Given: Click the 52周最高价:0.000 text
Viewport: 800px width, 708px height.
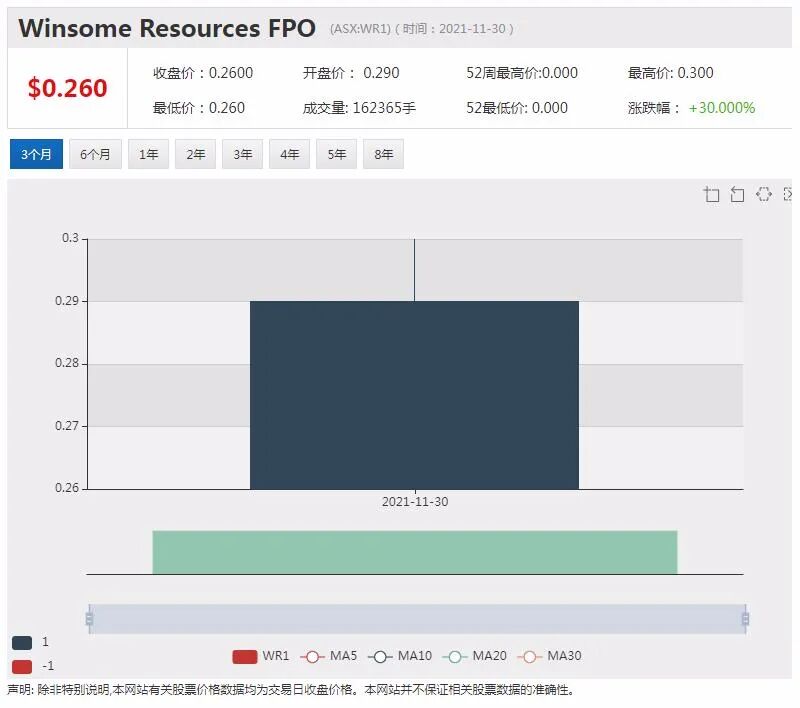Looking at the screenshot, I should (x=522, y=73).
